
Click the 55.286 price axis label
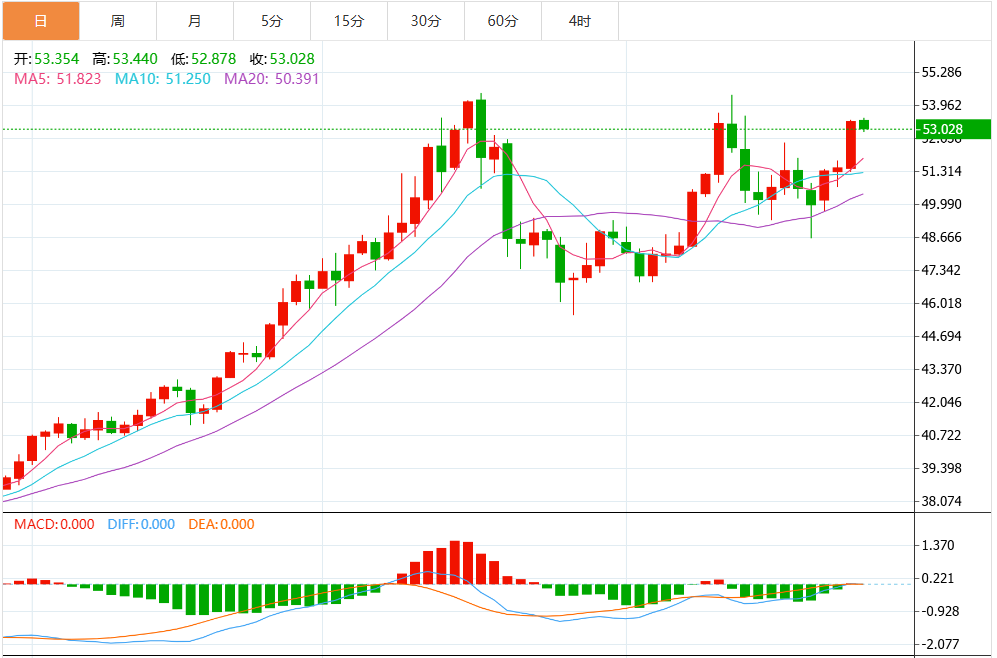(942, 72)
